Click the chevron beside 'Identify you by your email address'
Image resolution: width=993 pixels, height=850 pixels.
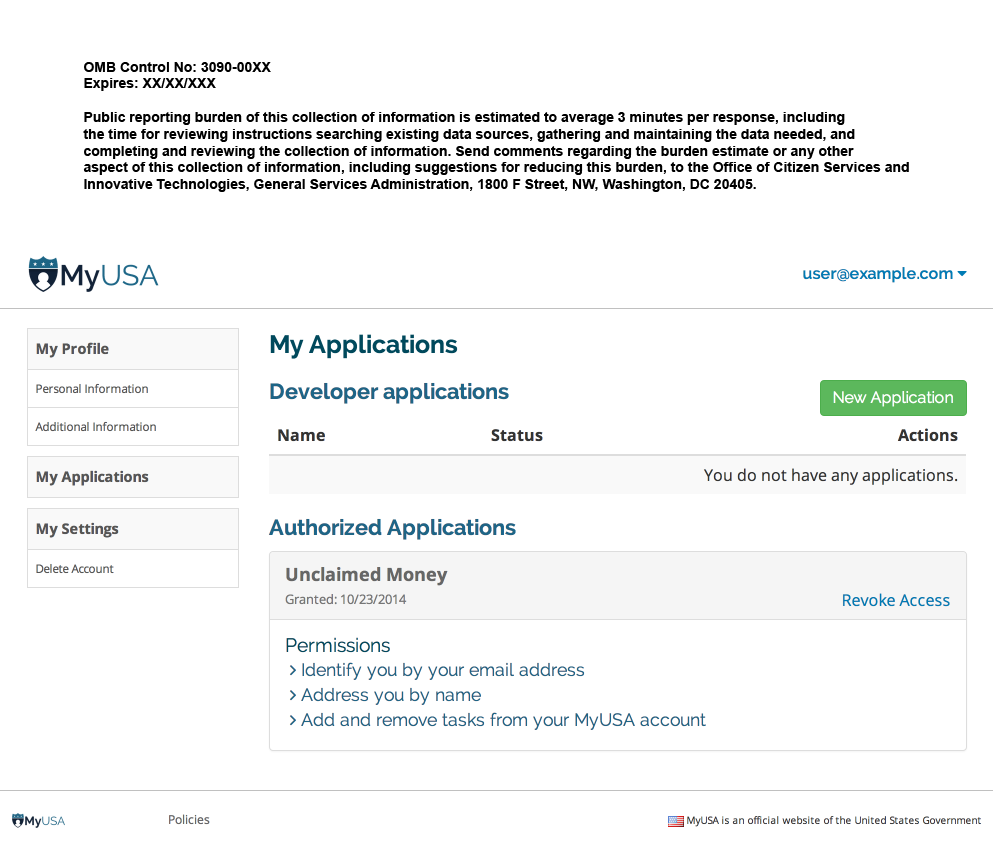tap(292, 671)
